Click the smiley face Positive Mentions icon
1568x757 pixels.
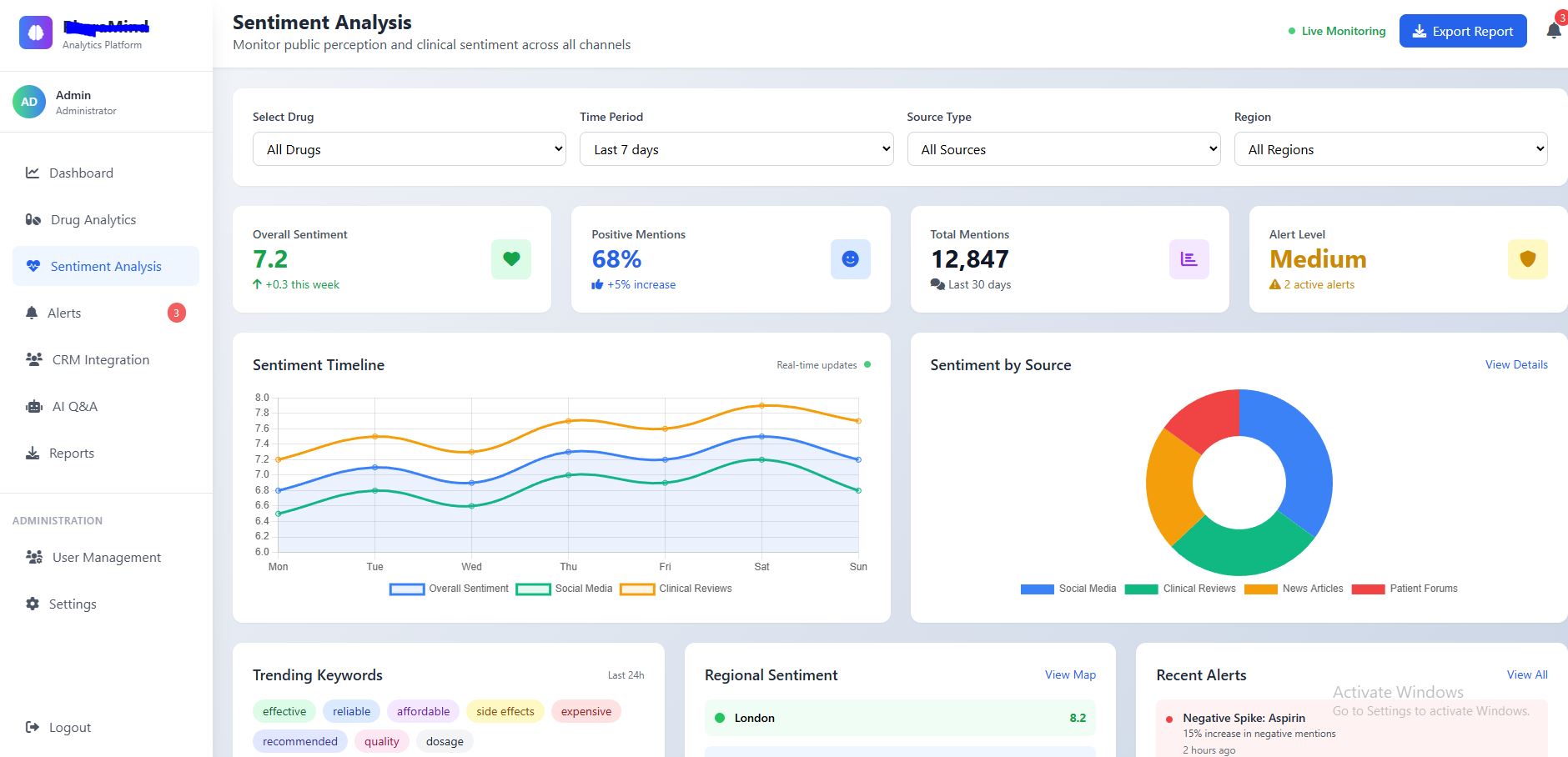coord(850,259)
